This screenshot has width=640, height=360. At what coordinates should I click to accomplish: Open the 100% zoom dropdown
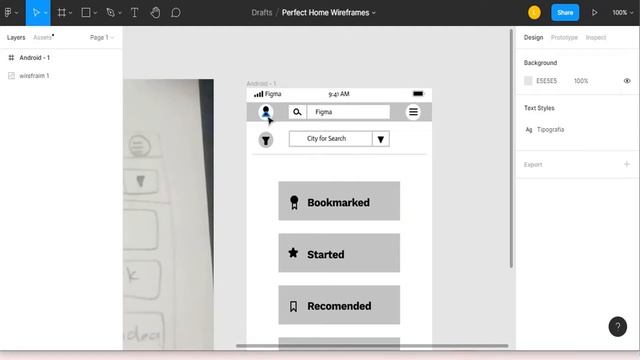pyautogui.click(x=622, y=13)
